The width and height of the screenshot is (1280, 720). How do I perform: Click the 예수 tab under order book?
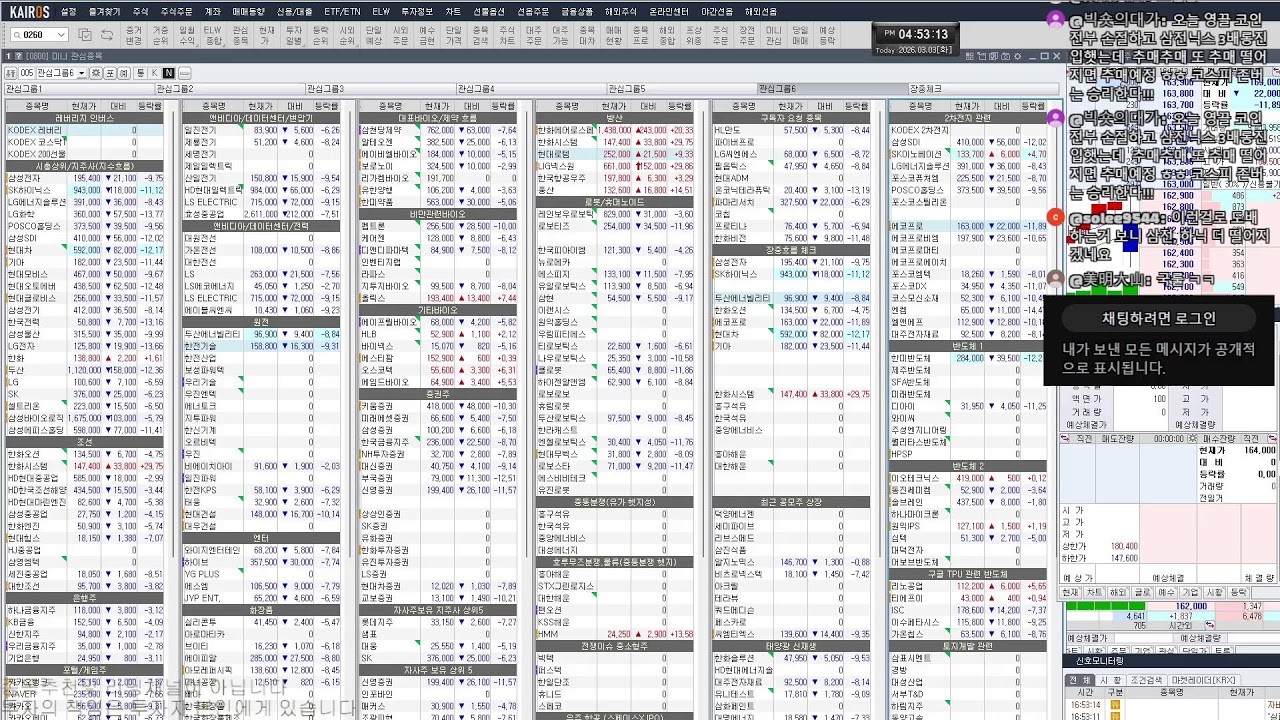(x=1166, y=593)
